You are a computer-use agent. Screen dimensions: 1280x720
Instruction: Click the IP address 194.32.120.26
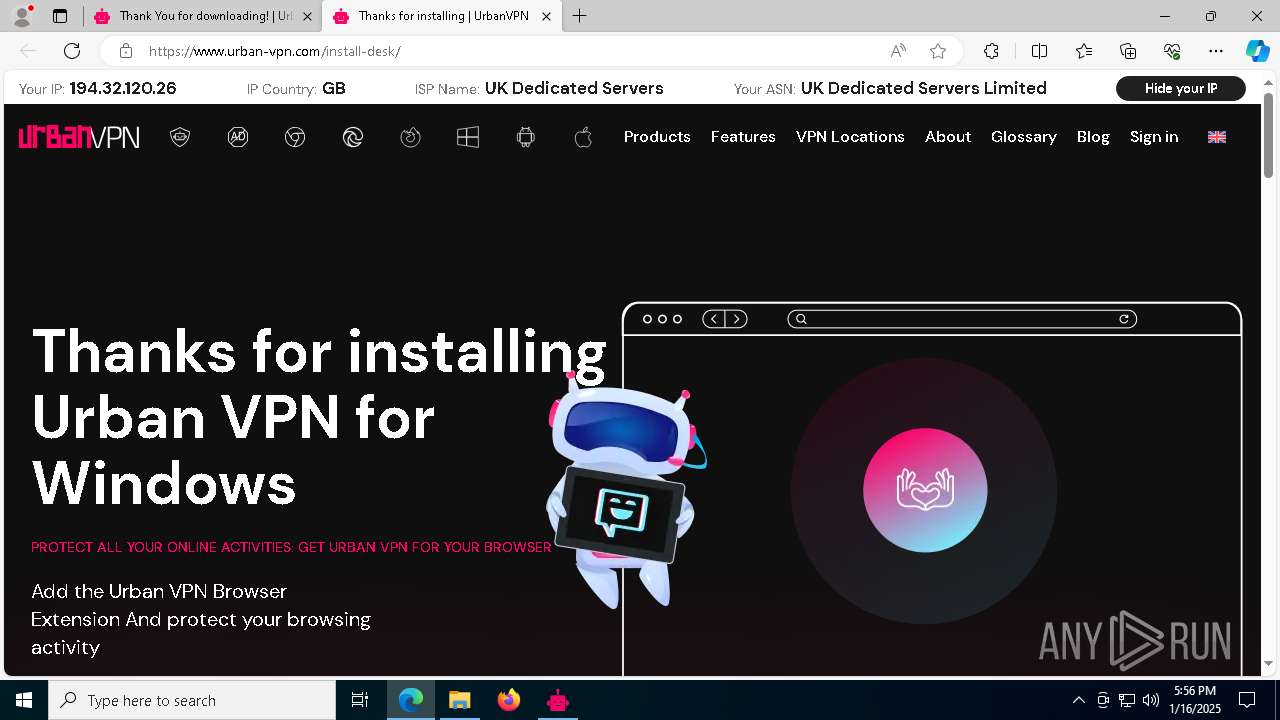click(123, 88)
